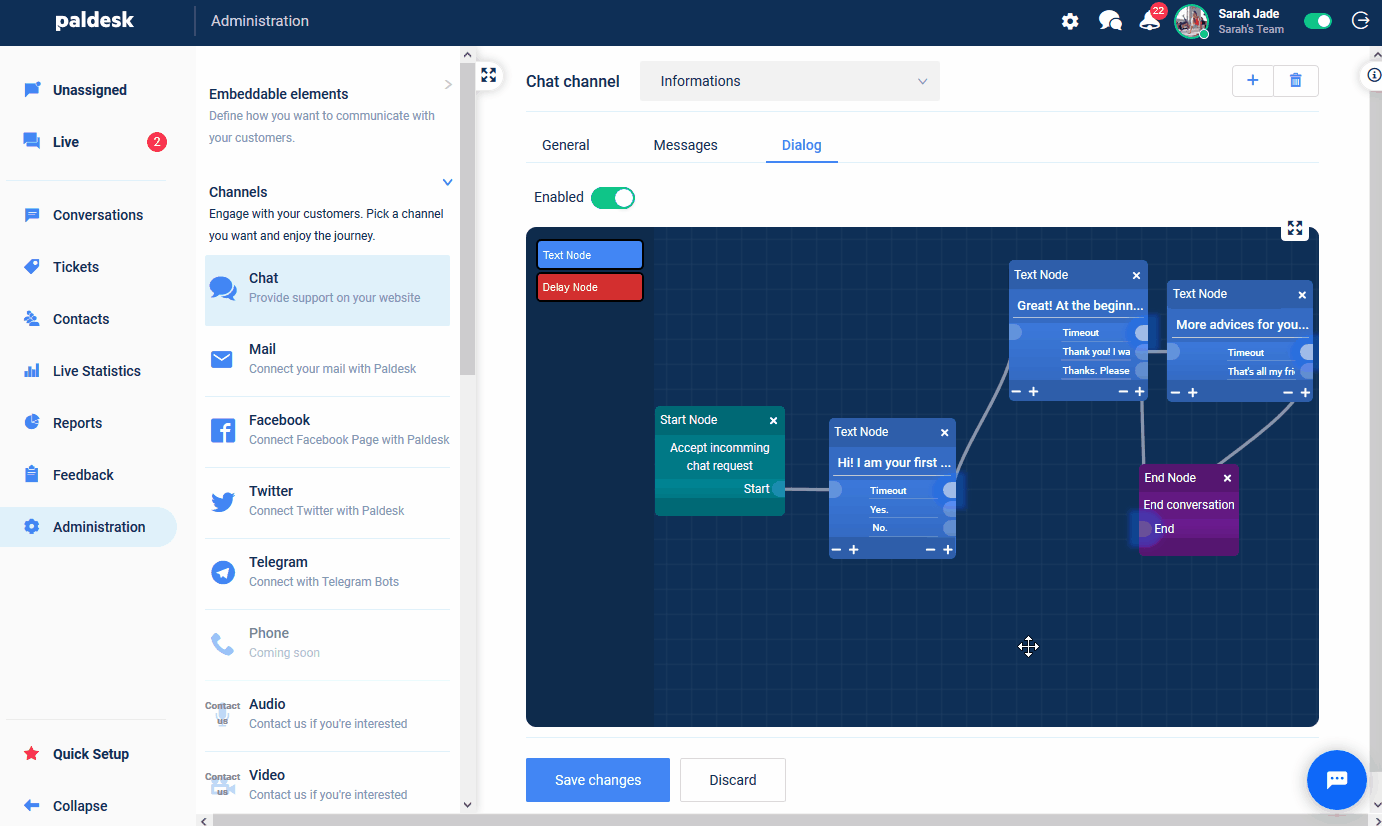Switch to the Messages tab
This screenshot has width=1382, height=826.
point(685,144)
